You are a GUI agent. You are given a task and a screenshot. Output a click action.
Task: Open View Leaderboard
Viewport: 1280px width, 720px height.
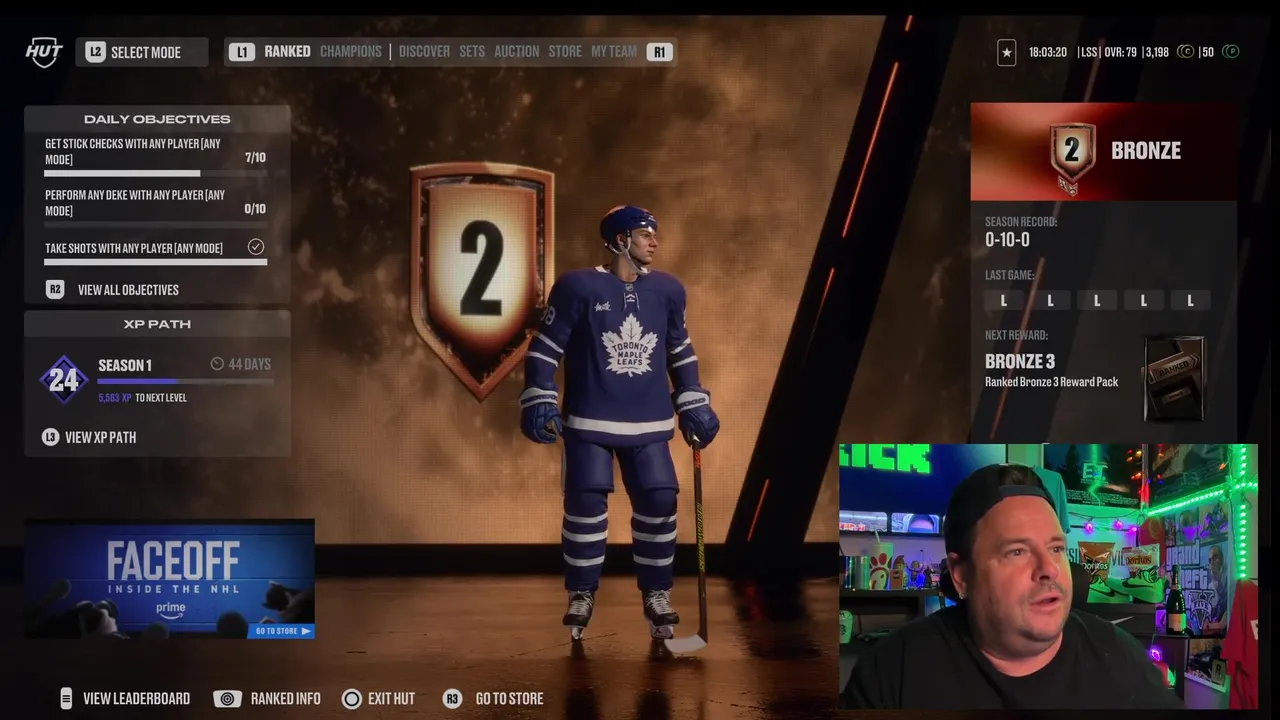[x=136, y=698]
